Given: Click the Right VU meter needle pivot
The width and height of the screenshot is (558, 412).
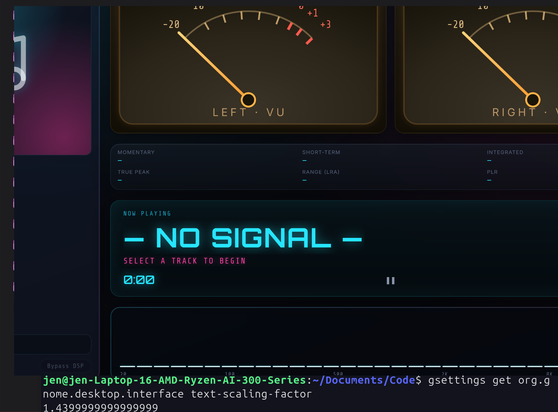Looking at the screenshot, I should [532, 100].
